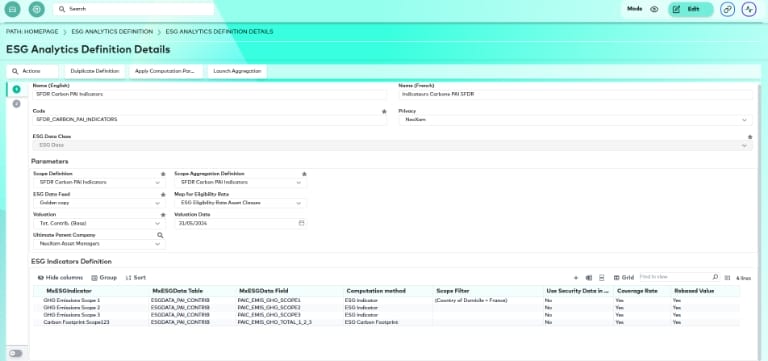Screen dimensions: 768x361
Task: Select the Carbon Footprint Scope123 row
Action: (386, 322)
